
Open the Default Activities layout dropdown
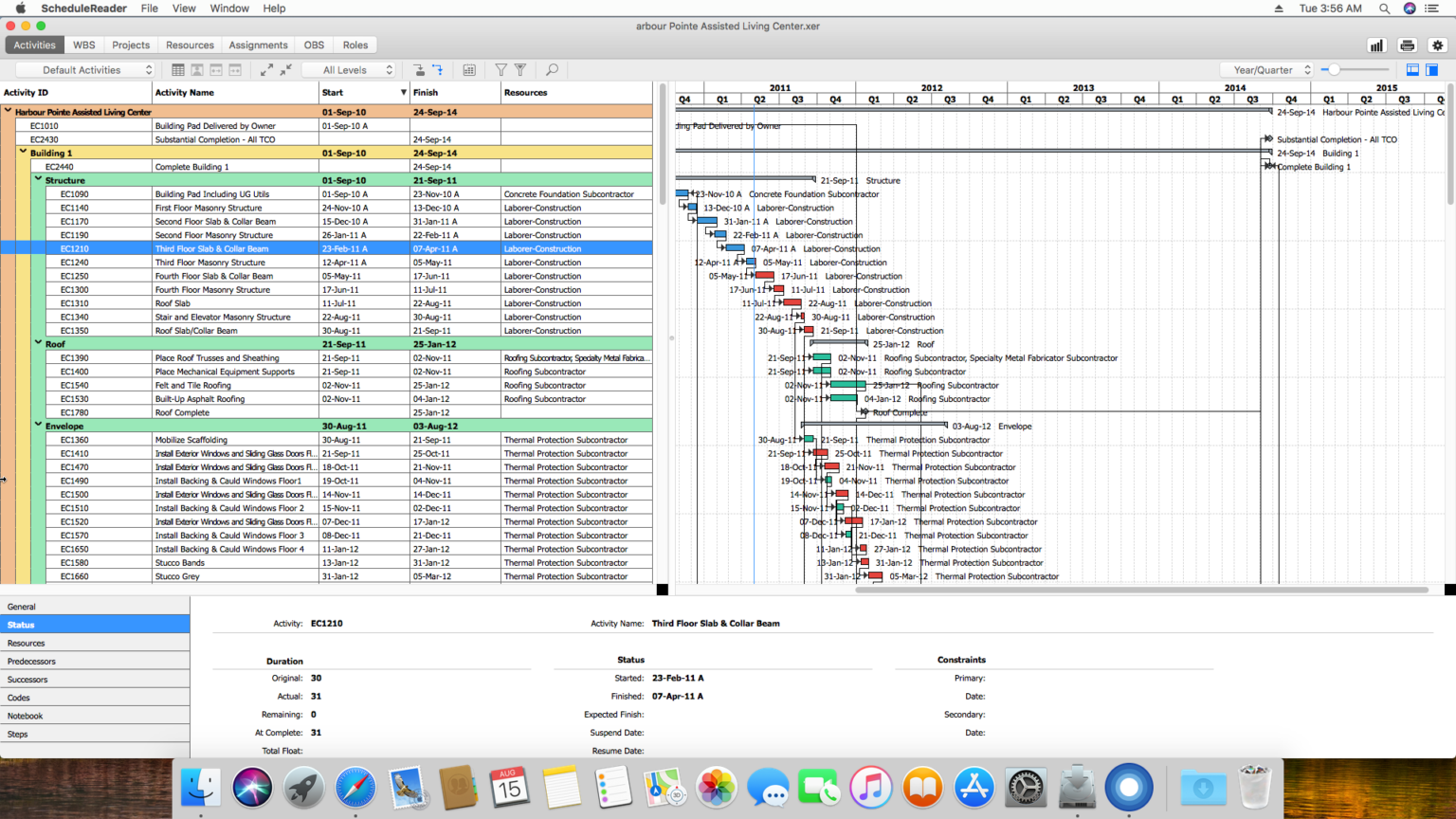[83, 69]
